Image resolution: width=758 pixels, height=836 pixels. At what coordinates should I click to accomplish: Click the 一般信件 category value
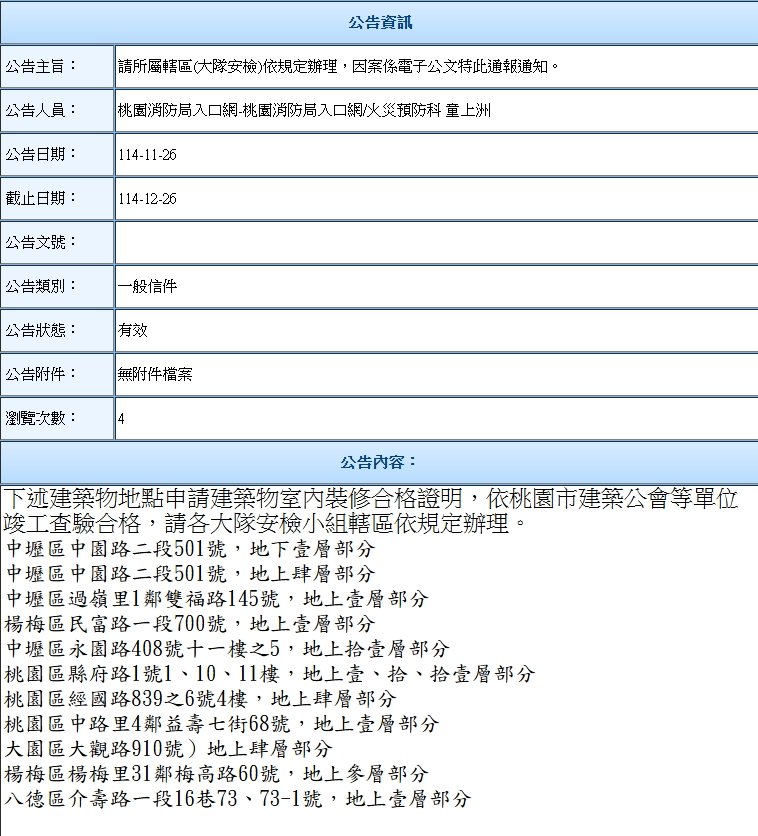click(147, 286)
